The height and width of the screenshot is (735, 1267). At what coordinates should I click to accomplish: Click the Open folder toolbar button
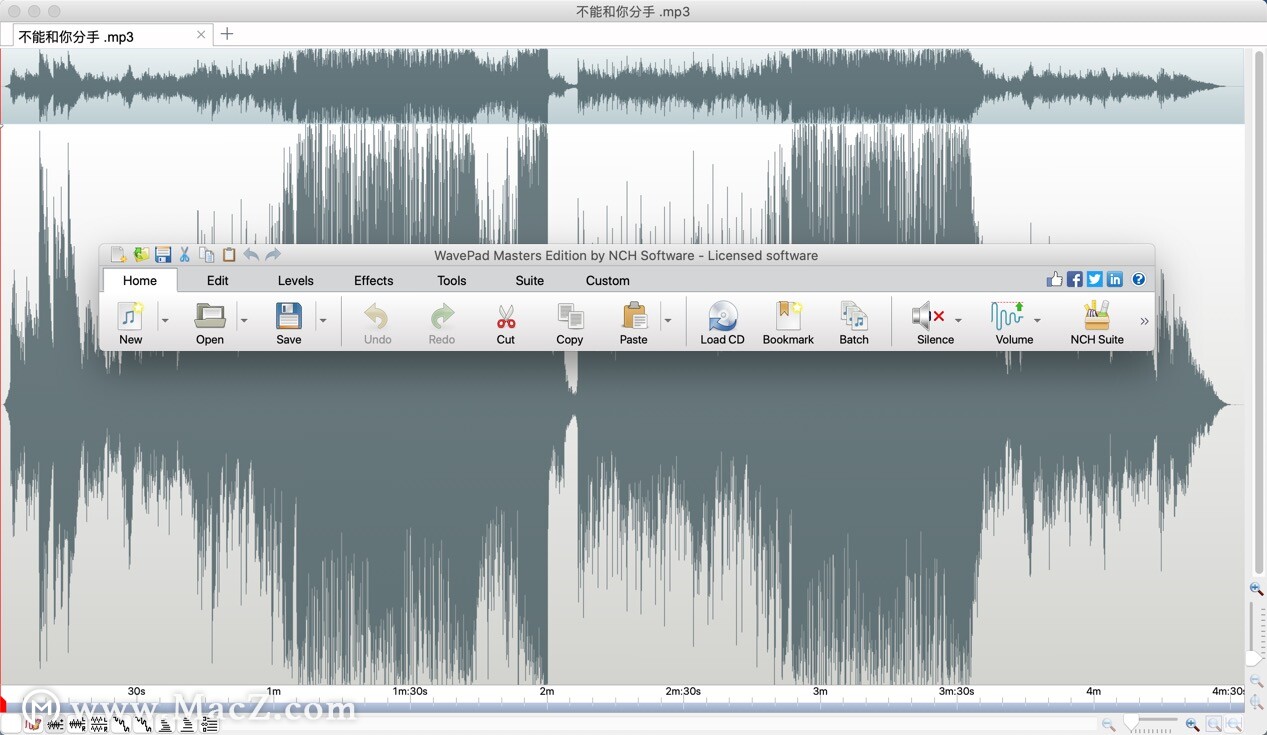click(x=210, y=323)
